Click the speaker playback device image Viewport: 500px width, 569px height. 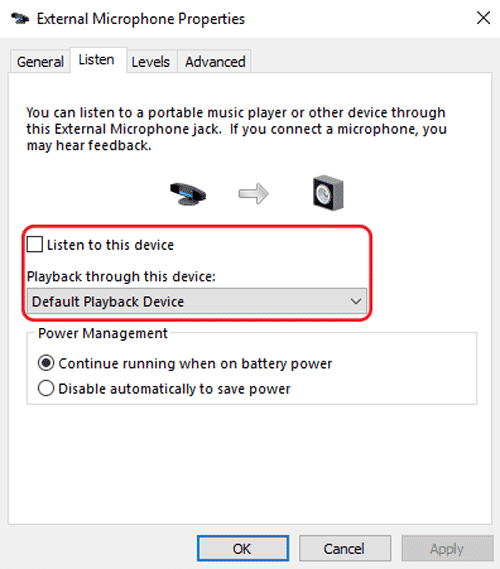point(328,193)
